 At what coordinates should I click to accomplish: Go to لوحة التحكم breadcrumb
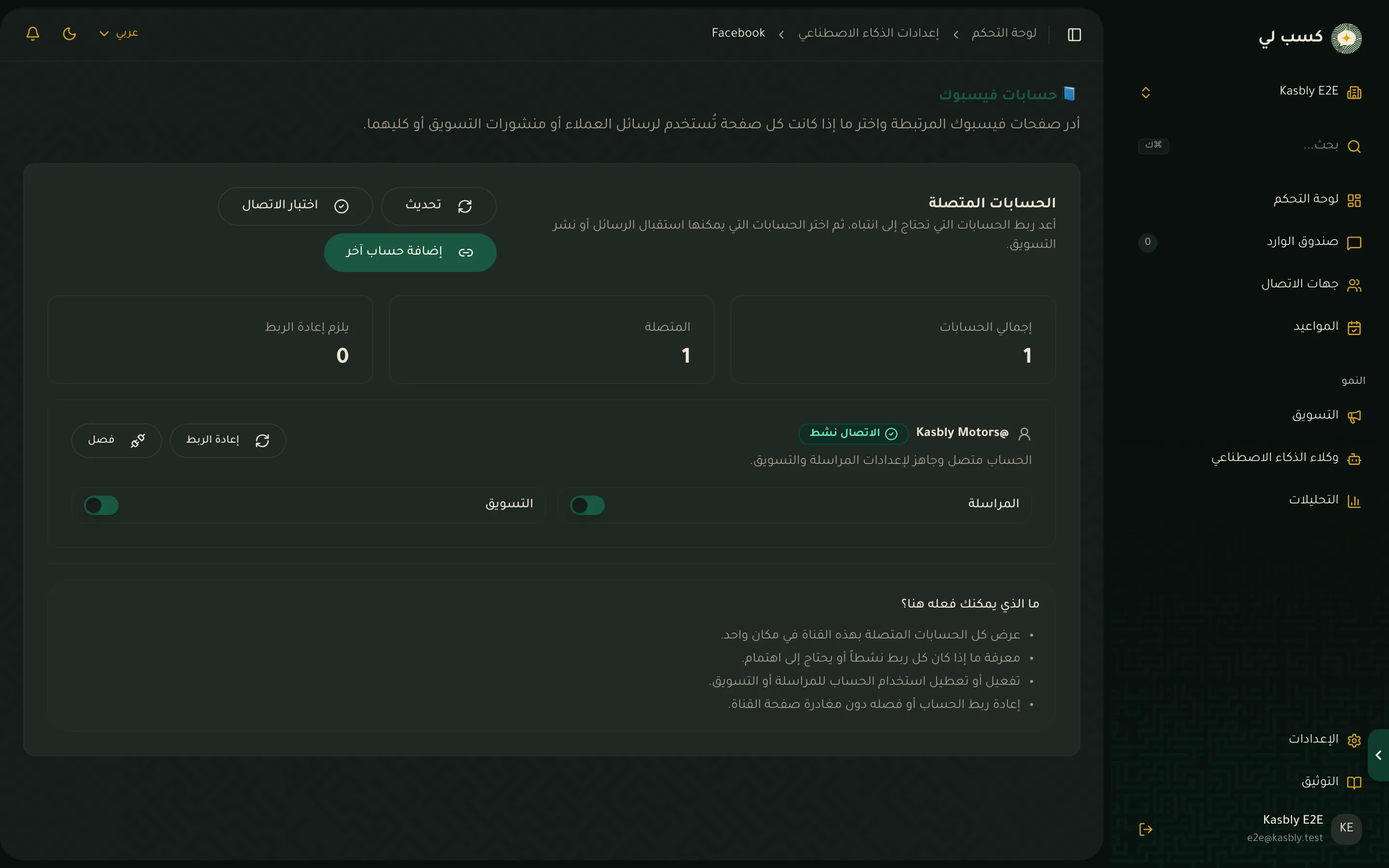[1004, 33]
